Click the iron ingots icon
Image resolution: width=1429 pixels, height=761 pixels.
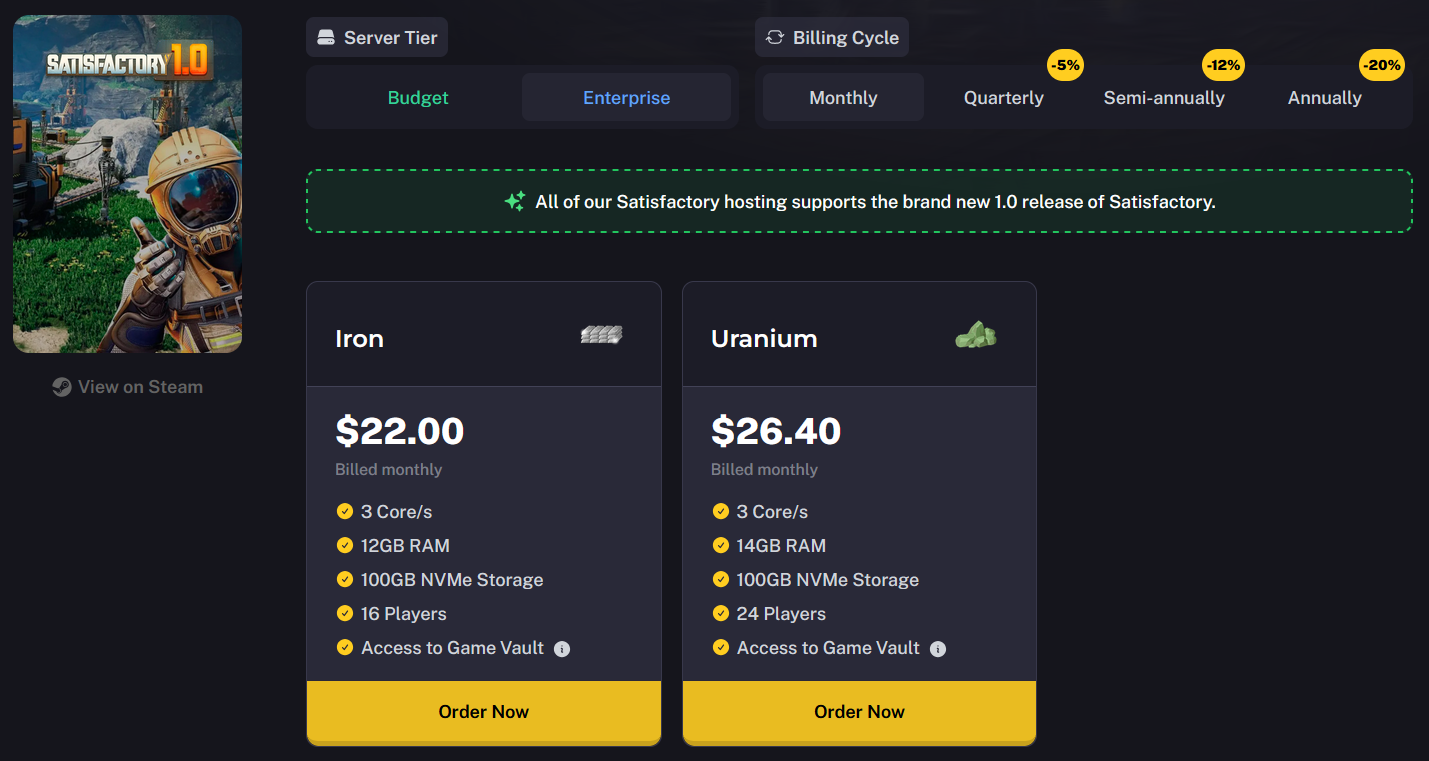[x=602, y=335]
